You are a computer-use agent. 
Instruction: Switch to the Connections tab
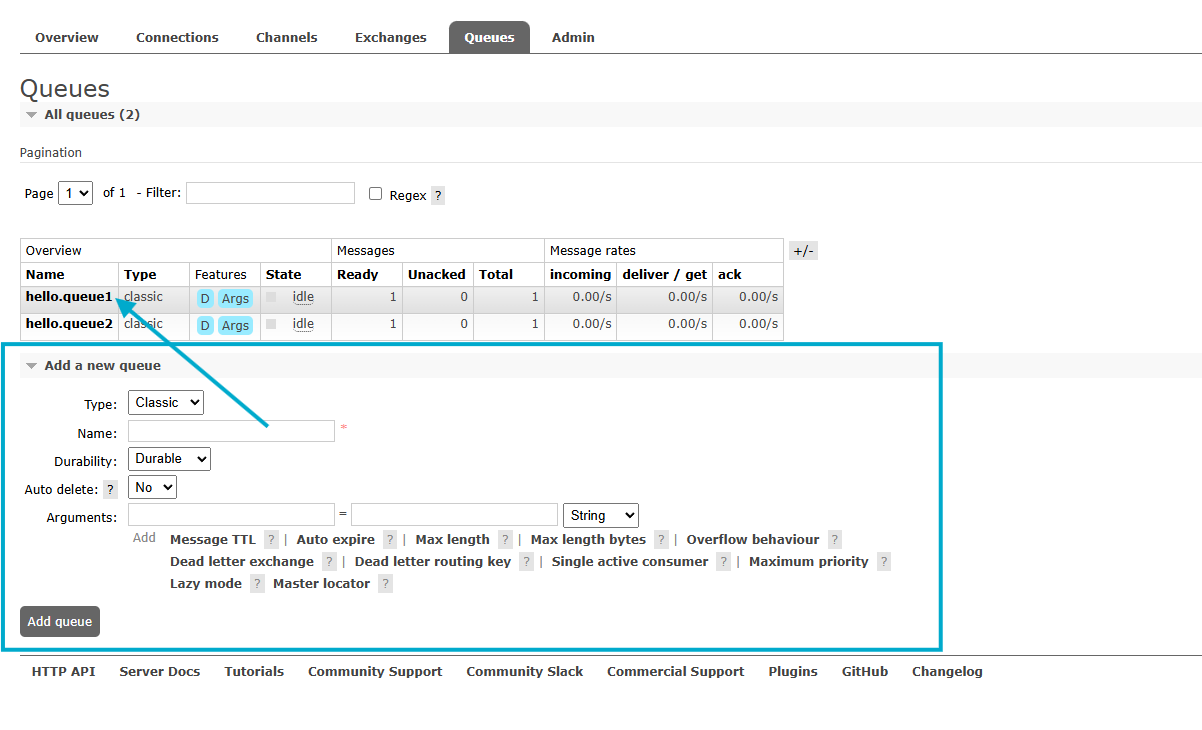(177, 38)
